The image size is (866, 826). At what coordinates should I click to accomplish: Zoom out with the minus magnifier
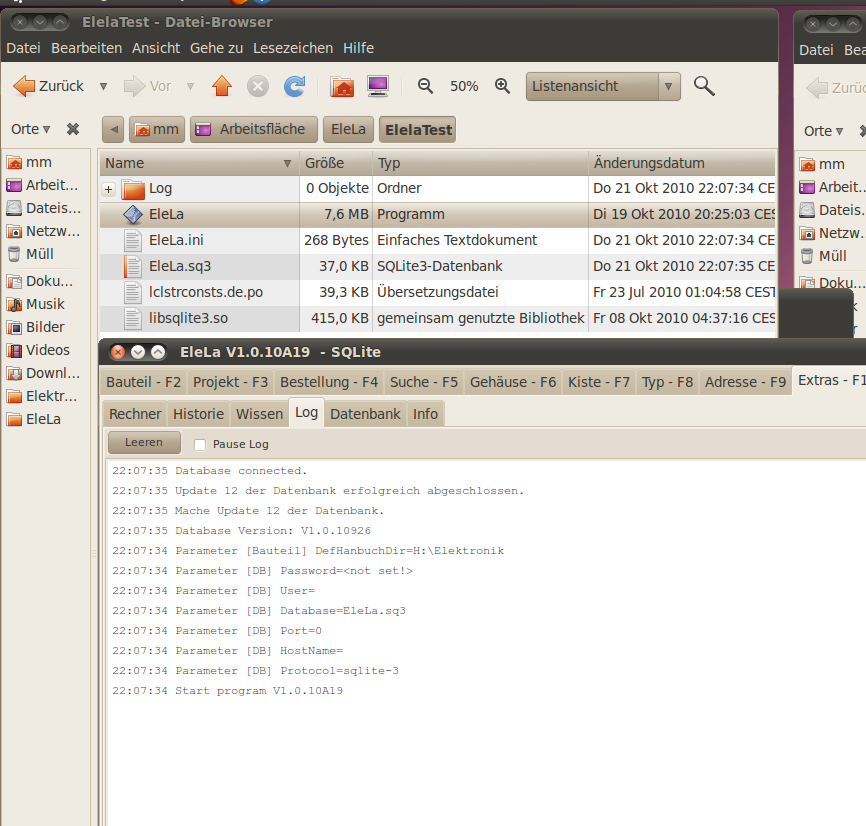[x=425, y=87]
